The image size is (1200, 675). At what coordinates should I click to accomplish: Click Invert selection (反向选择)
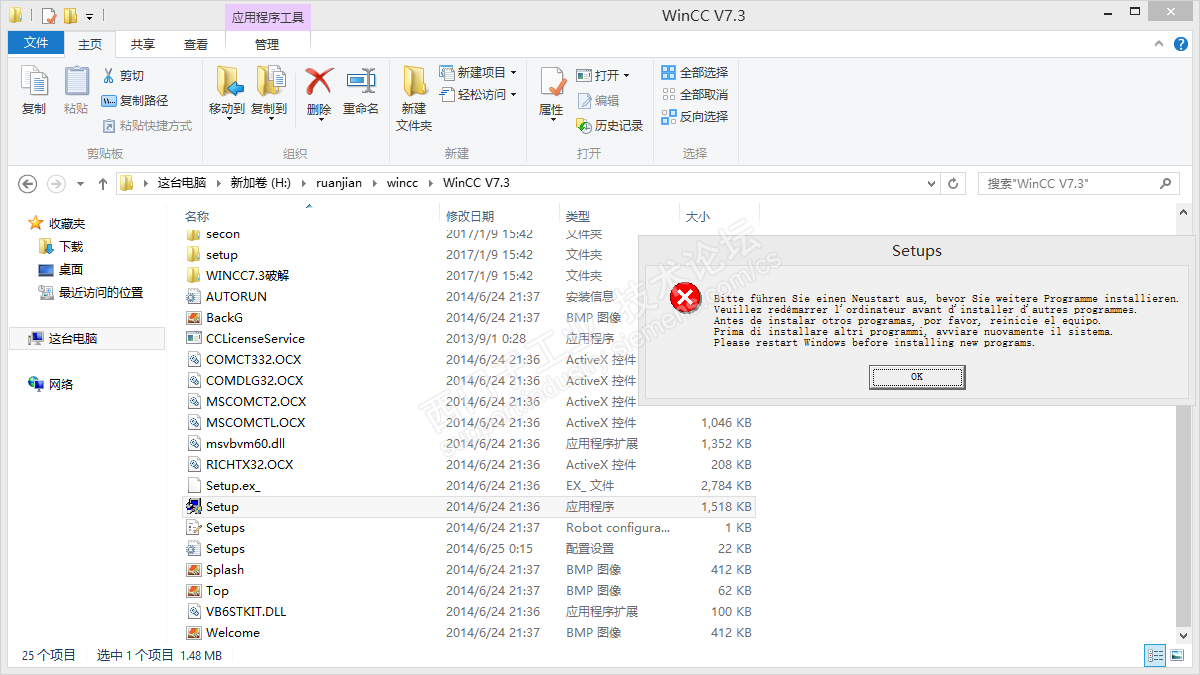coord(694,117)
